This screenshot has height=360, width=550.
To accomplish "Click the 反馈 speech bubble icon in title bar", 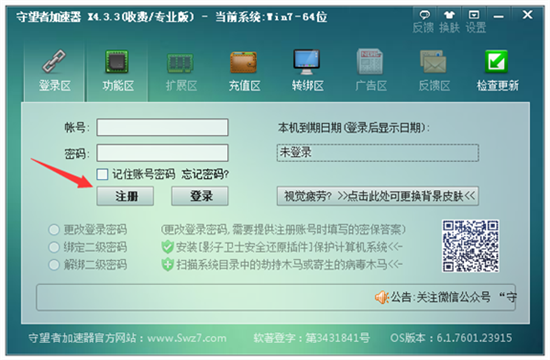I will pos(424,15).
